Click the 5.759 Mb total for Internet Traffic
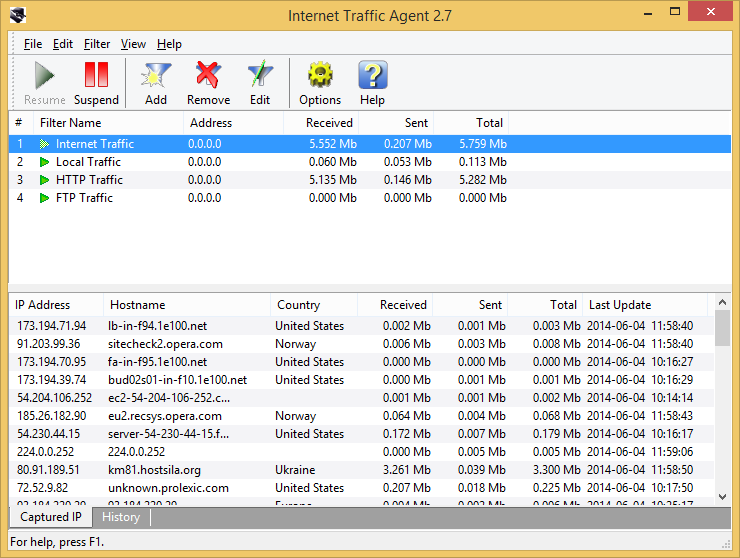This screenshot has width=740, height=558. pyautogui.click(x=483, y=144)
